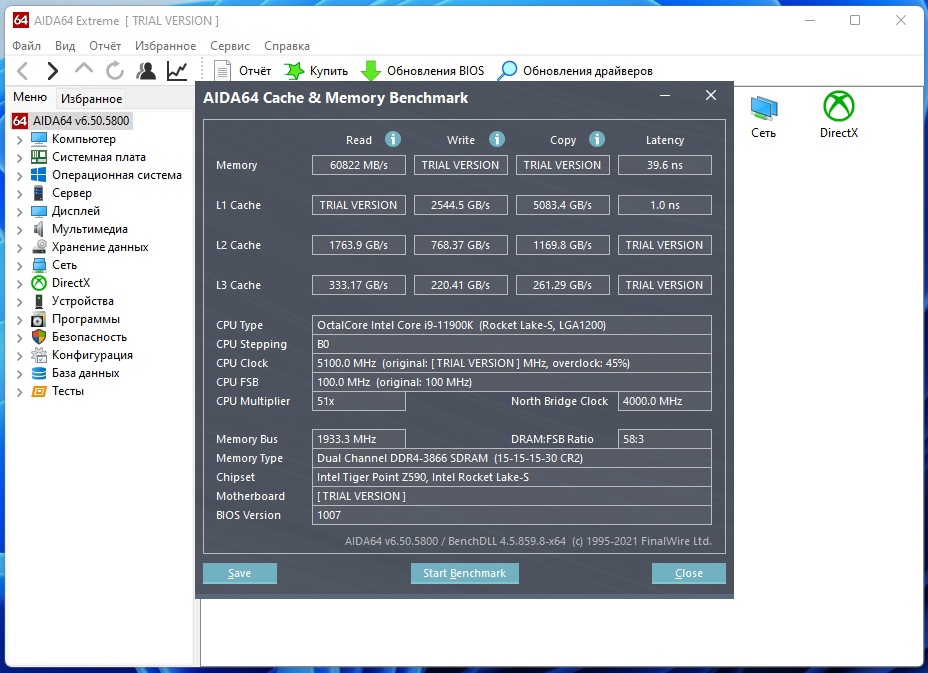
Task: Expand the Программы tree node
Action: pyautogui.click(x=20, y=320)
